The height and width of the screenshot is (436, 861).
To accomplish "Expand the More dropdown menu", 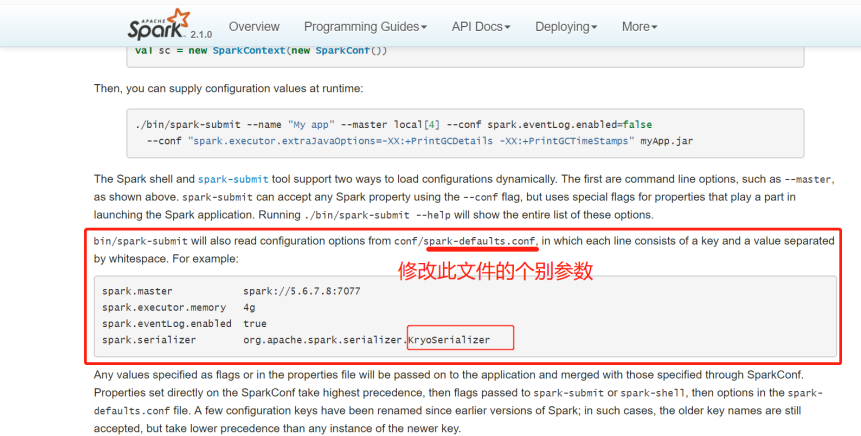I will [x=639, y=26].
